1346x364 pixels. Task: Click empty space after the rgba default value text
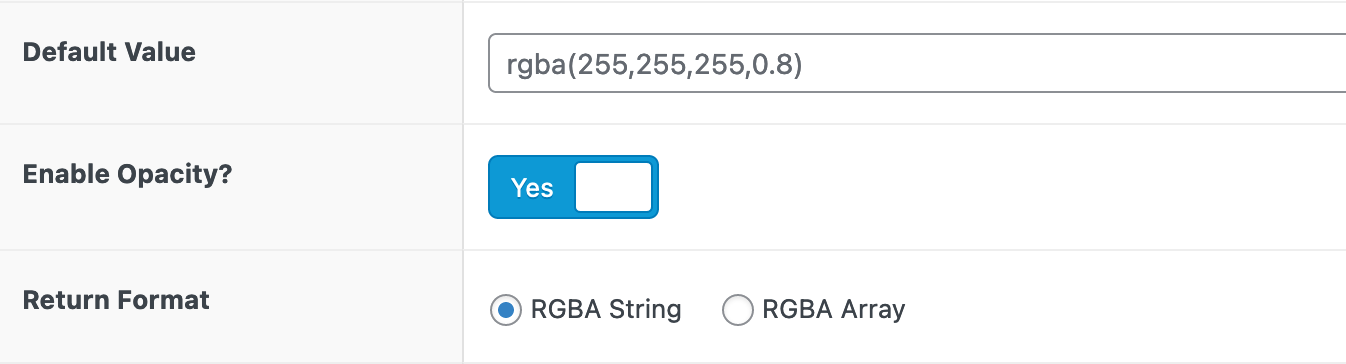1070,65
